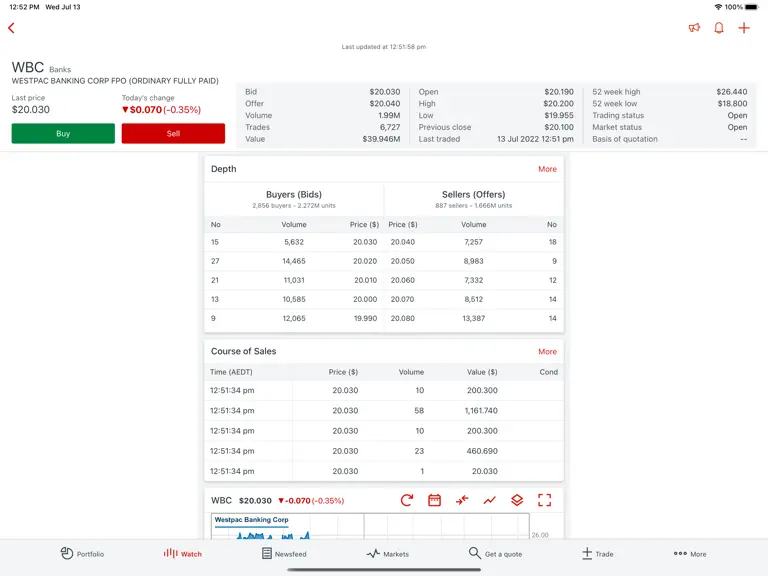Tap the chart compare arrows icon

(462, 500)
